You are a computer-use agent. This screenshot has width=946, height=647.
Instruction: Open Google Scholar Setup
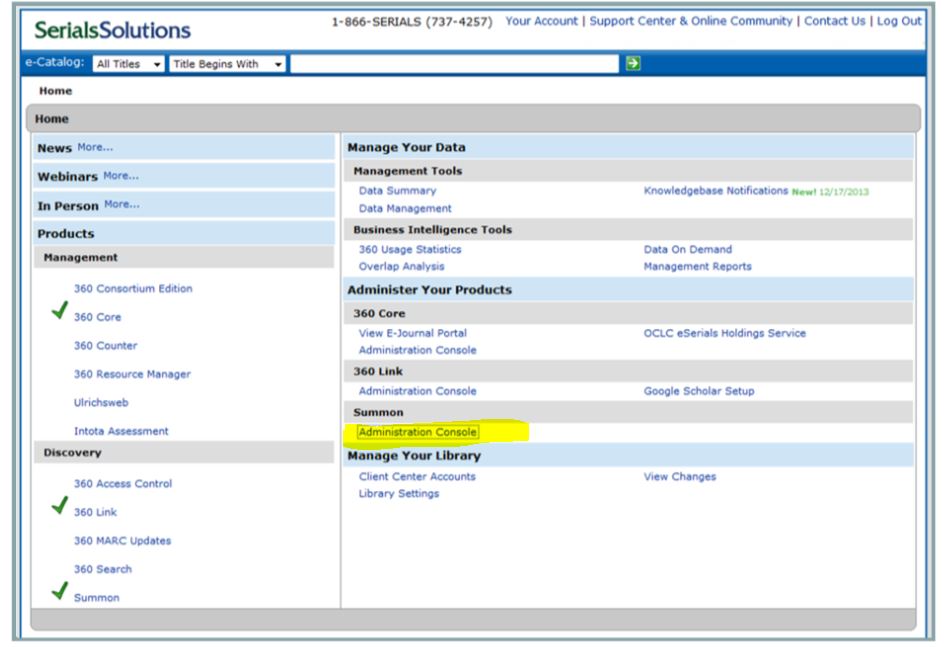pos(699,391)
